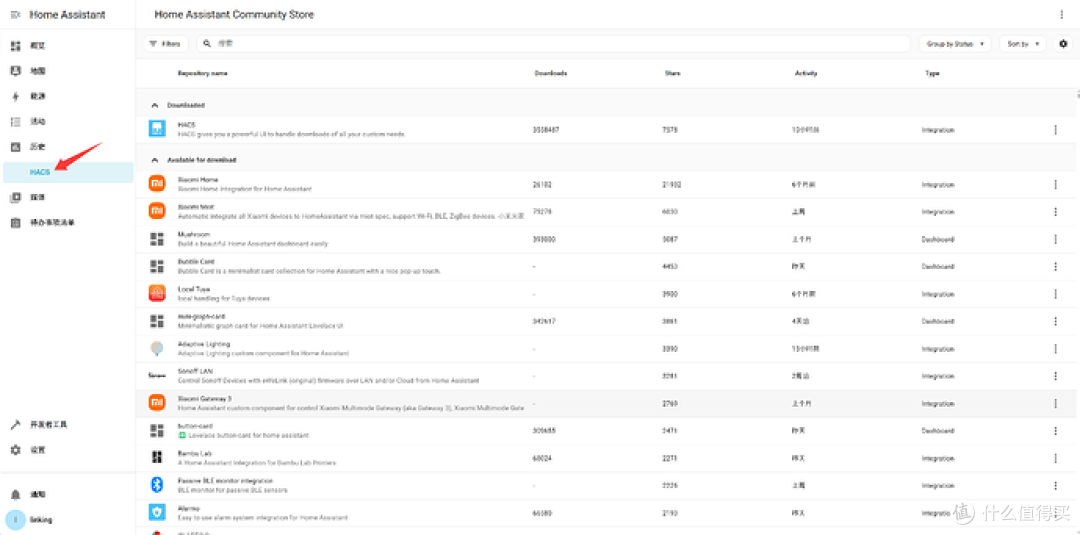This screenshot has width=1080, height=535.
Task: Click the Bambu Lab logo icon
Action: [157, 457]
